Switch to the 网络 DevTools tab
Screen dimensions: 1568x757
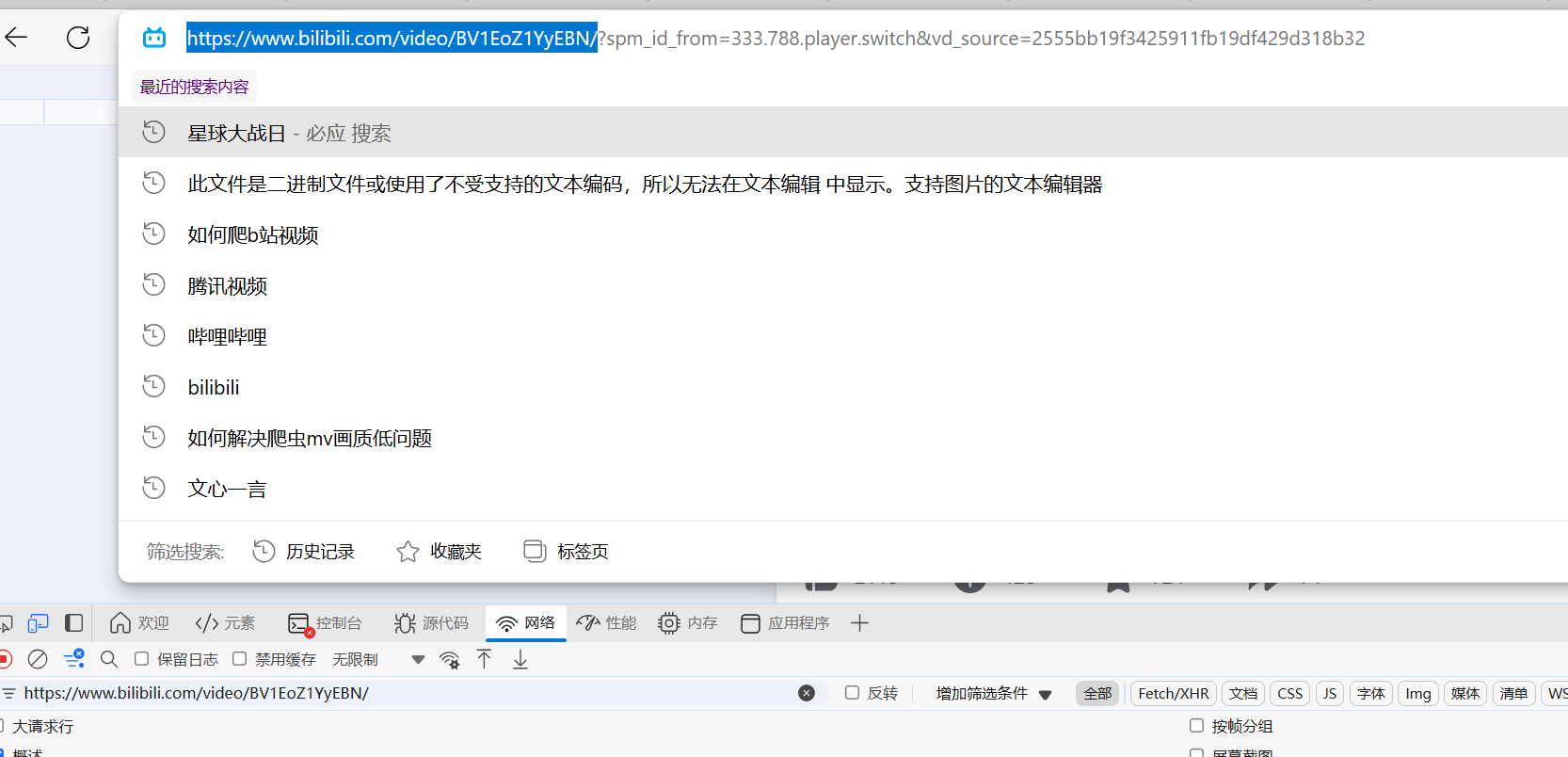[526, 623]
